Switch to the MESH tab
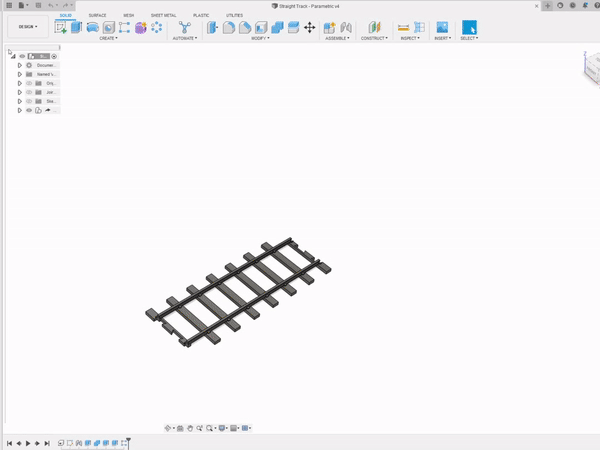Screen dimensions: 600x450 pos(129,15)
